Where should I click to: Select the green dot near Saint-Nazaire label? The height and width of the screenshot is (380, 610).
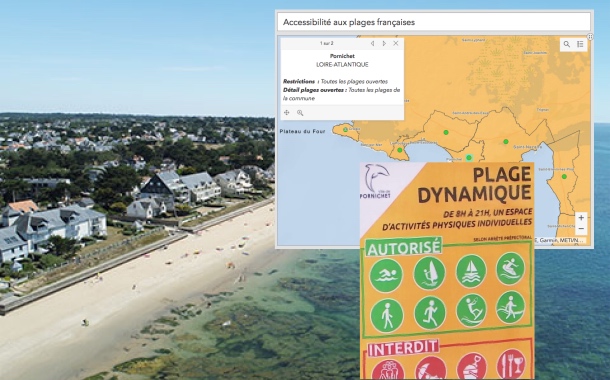[506, 142]
